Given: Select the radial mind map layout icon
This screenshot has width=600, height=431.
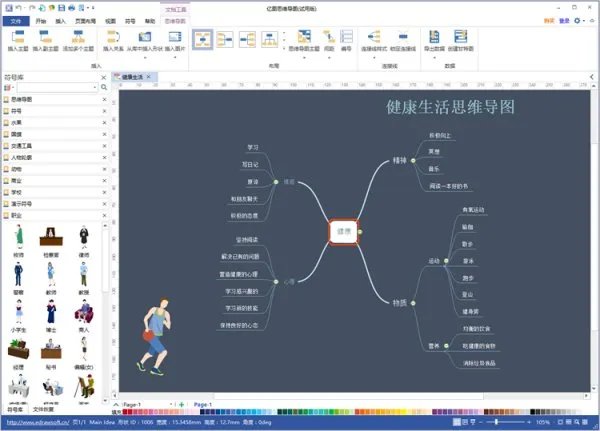Looking at the screenshot, I should pos(202,39).
